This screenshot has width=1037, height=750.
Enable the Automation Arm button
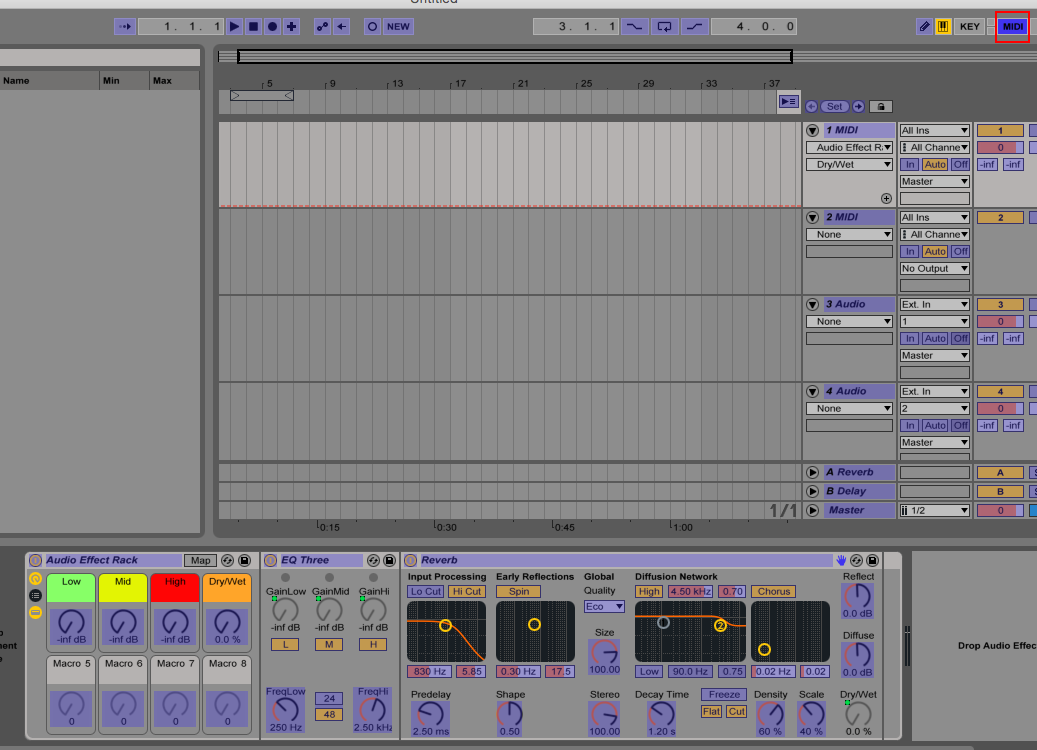(322, 26)
